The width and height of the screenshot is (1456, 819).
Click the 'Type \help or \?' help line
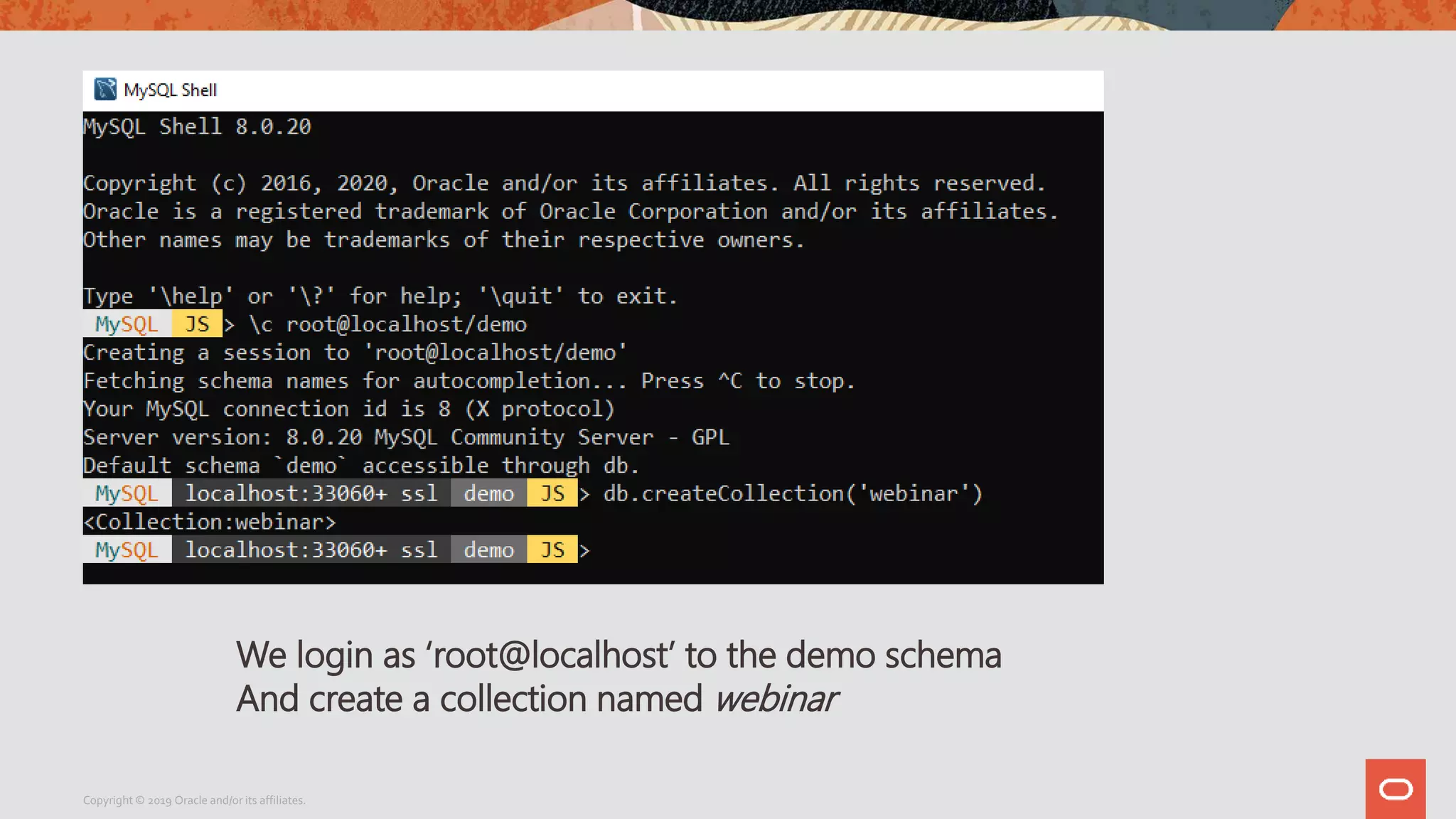(380, 296)
